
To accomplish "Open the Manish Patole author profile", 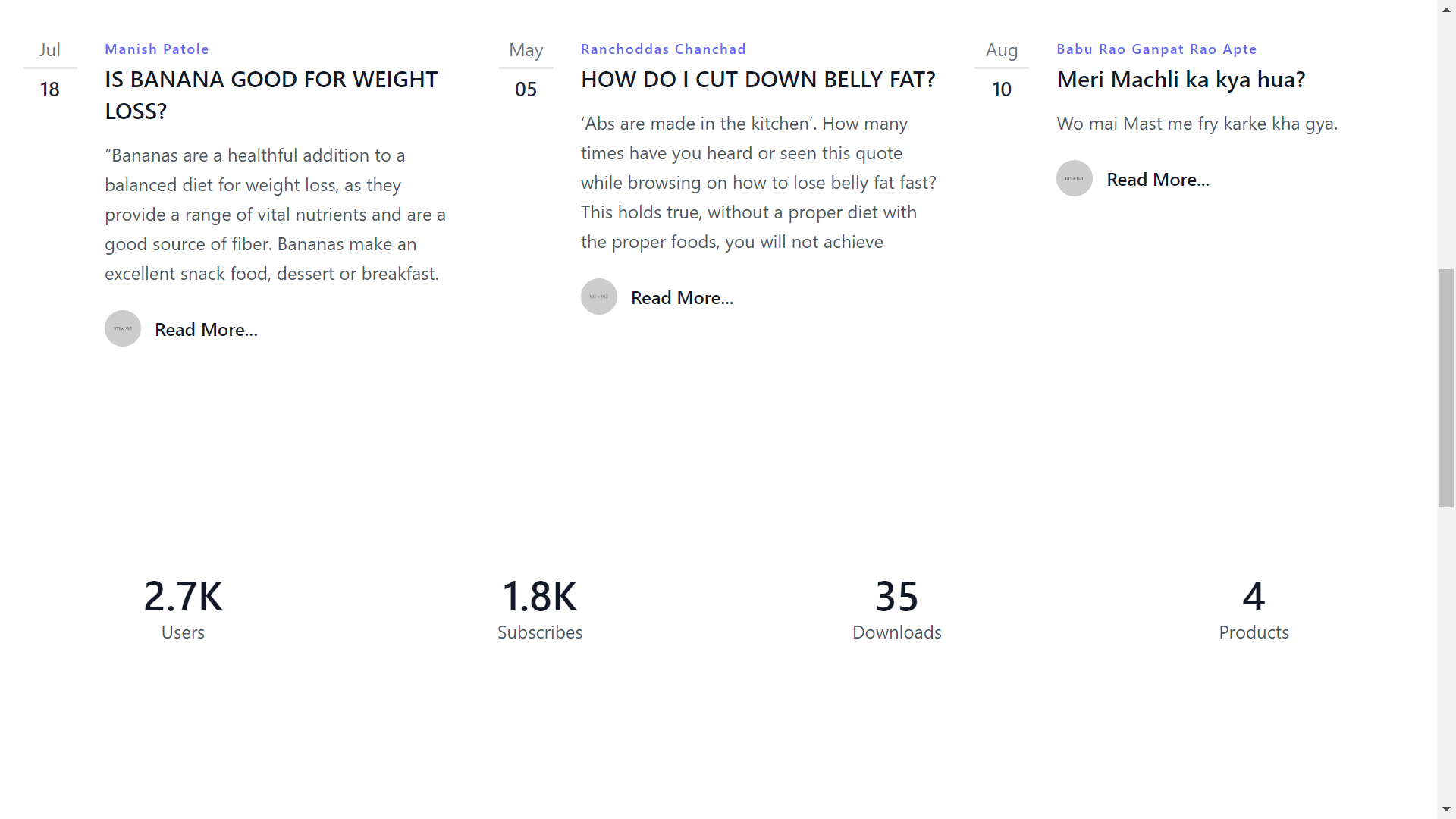I will (x=157, y=49).
